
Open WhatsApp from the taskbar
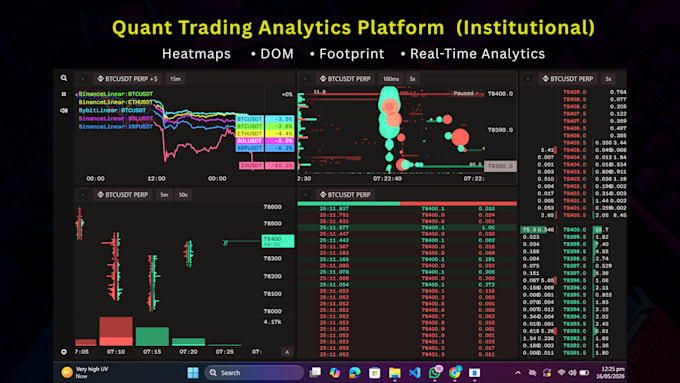click(x=435, y=372)
